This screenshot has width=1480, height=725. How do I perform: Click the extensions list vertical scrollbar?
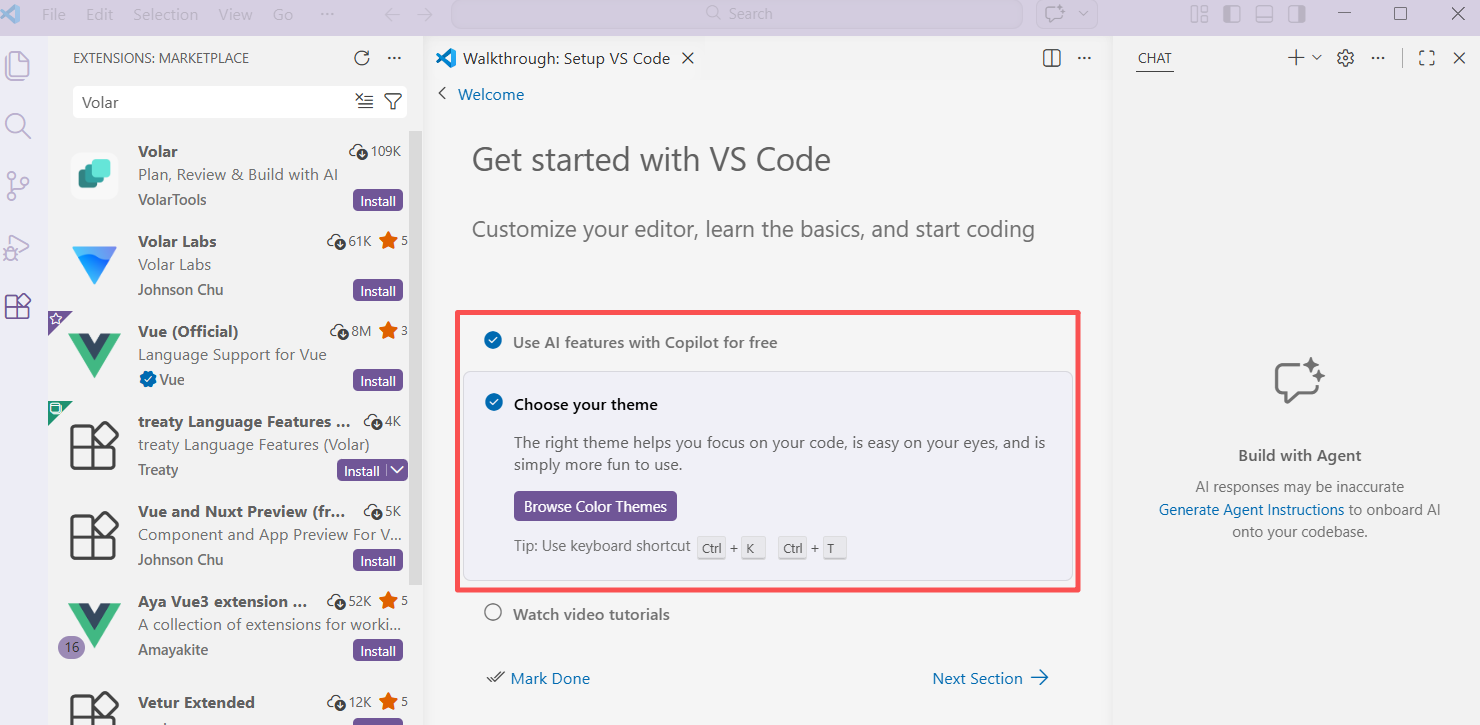[415, 357]
